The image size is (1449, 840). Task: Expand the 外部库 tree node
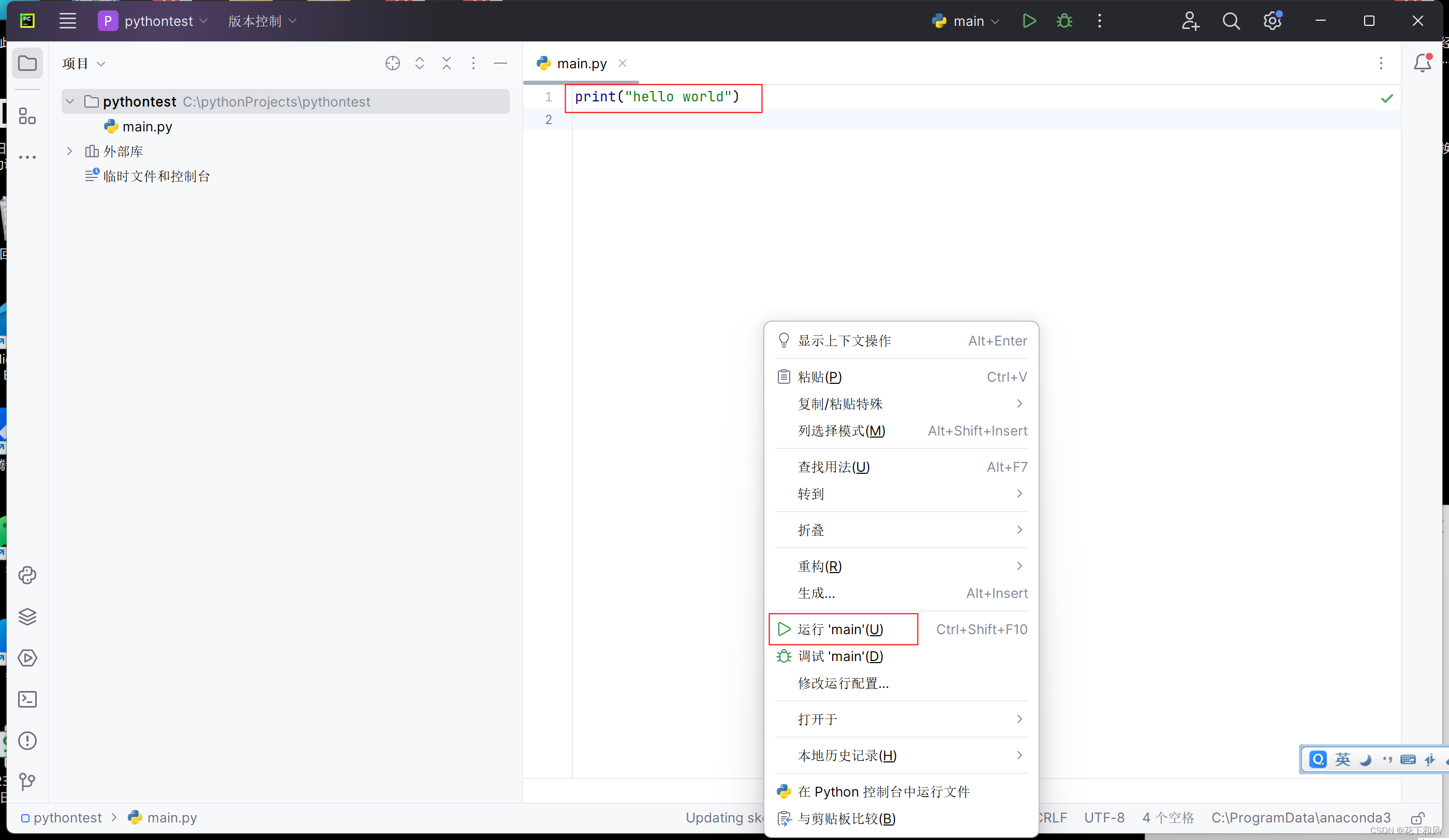(69, 151)
